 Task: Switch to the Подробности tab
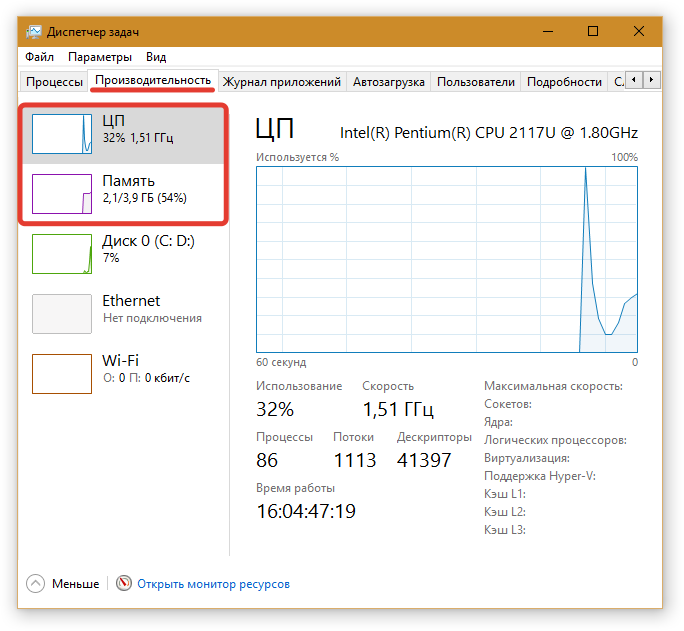(x=564, y=82)
